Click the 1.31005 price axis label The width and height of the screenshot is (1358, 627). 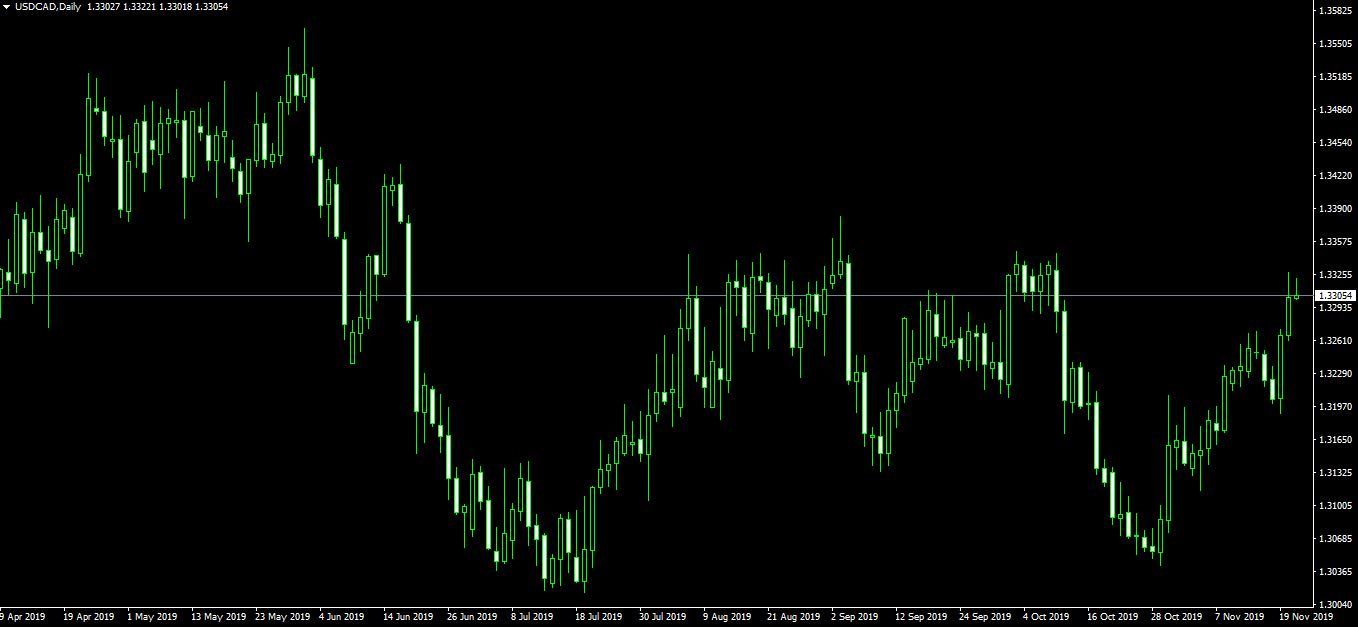[1336, 506]
